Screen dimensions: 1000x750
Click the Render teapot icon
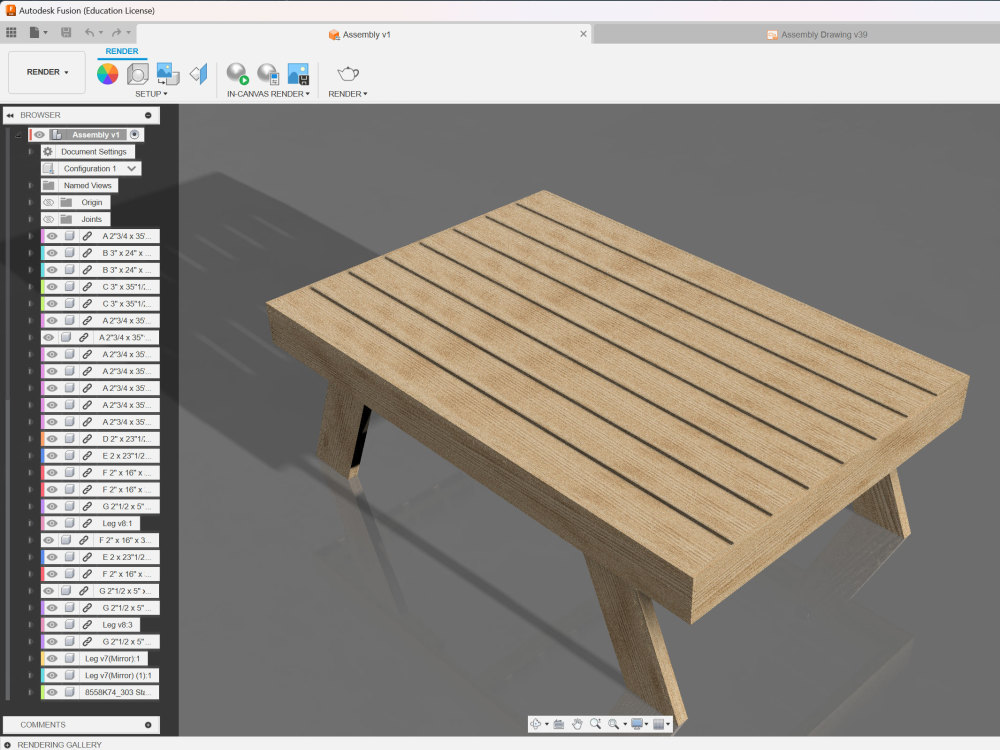point(348,74)
